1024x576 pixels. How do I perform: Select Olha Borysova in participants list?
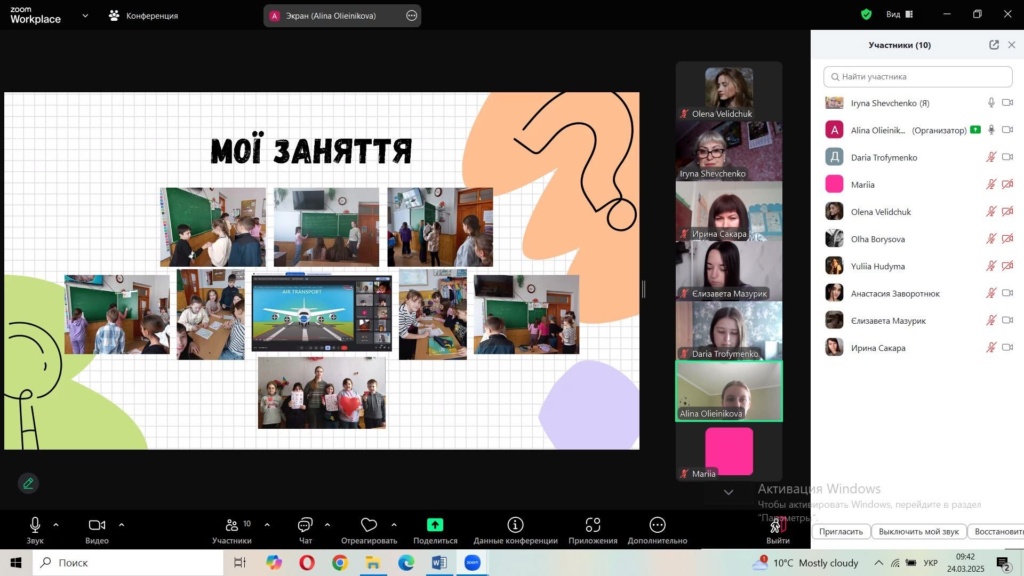click(x=918, y=239)
